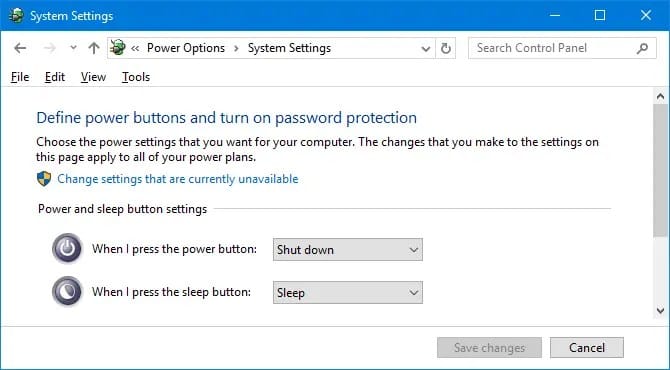Screen dimensions: 670x370
Task: Click the forward navigation arrow
Action: click(50, 48)
